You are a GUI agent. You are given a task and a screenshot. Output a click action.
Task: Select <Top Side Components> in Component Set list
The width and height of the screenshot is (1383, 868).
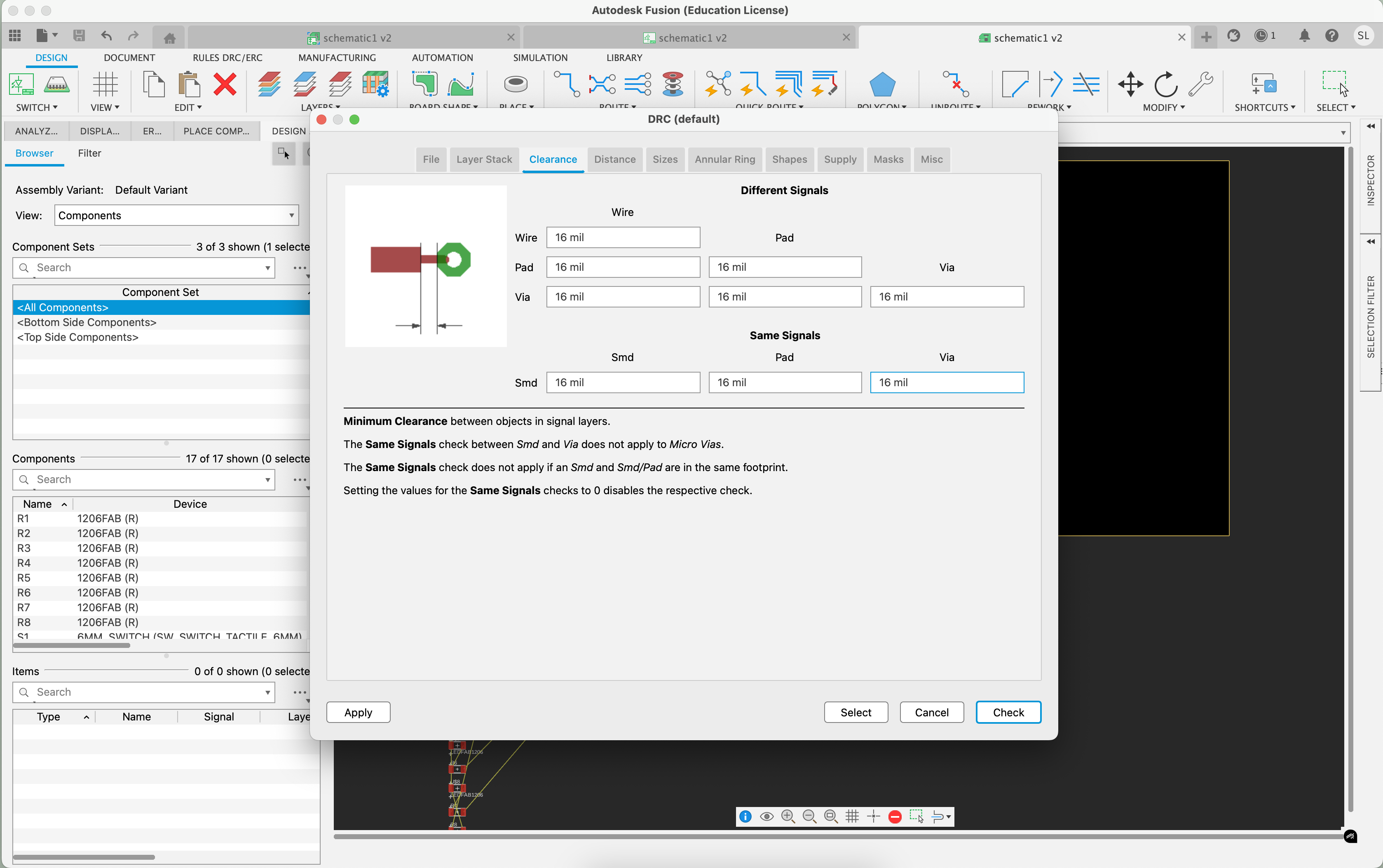pos(161,338)
